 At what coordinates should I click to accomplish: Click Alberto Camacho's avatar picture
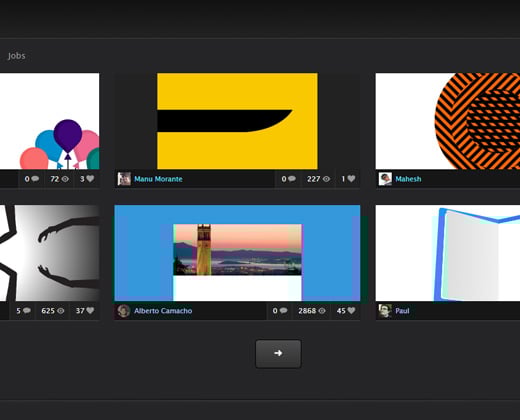click(x=124, y=311)
